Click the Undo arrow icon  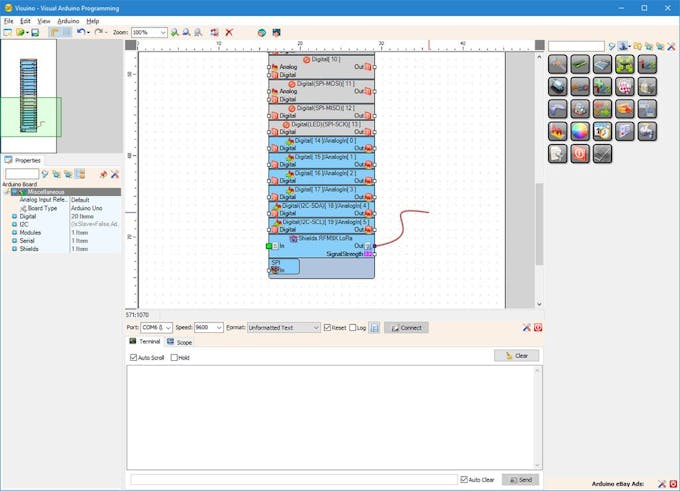(x=81, y=32)
